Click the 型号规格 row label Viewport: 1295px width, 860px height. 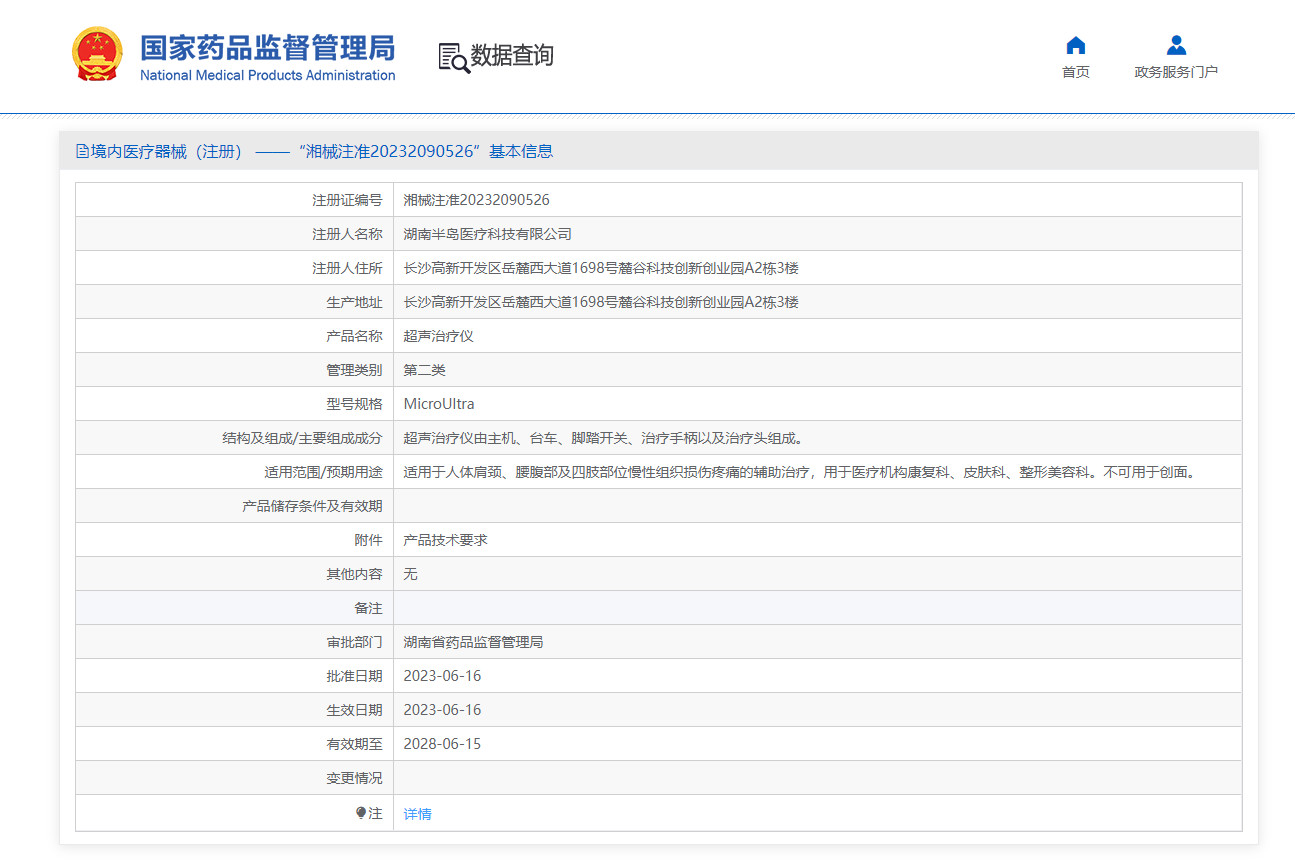pos(354,404)
